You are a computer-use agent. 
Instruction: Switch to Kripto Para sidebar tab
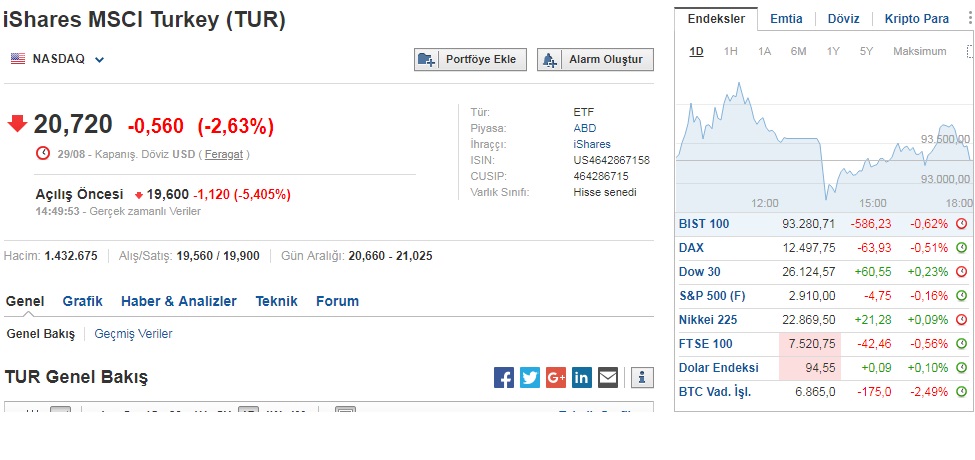click(x=917, y=19)
